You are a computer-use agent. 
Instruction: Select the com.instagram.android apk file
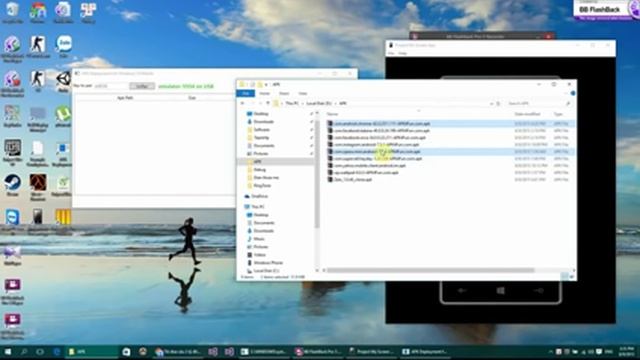450,144
